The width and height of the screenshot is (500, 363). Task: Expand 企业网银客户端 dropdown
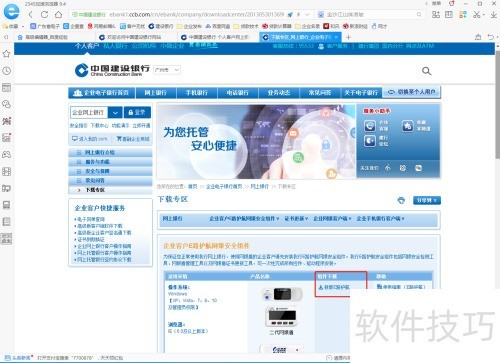click(x=332, y=219)
